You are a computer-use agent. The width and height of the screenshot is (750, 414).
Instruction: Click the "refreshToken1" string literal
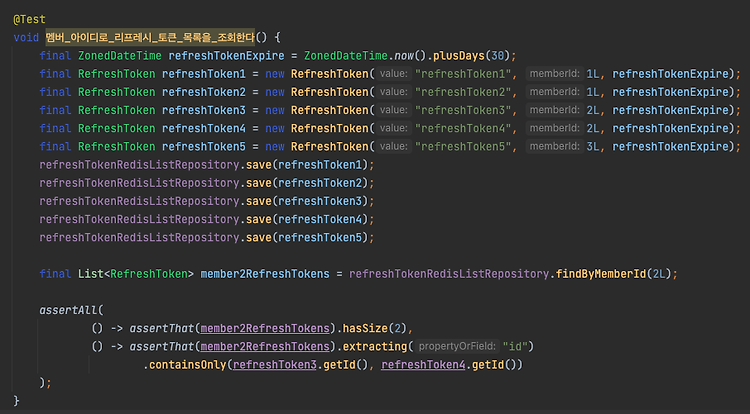[463, 74]
